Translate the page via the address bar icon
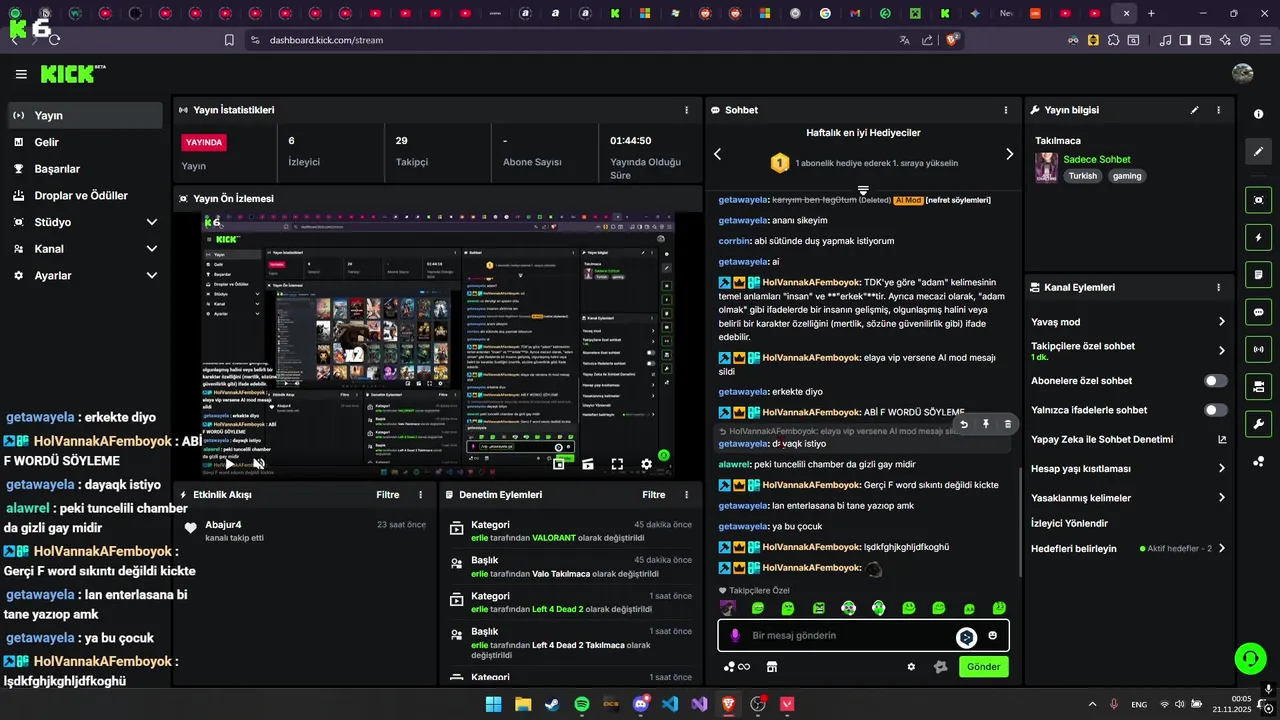 (x=905, y=40)
